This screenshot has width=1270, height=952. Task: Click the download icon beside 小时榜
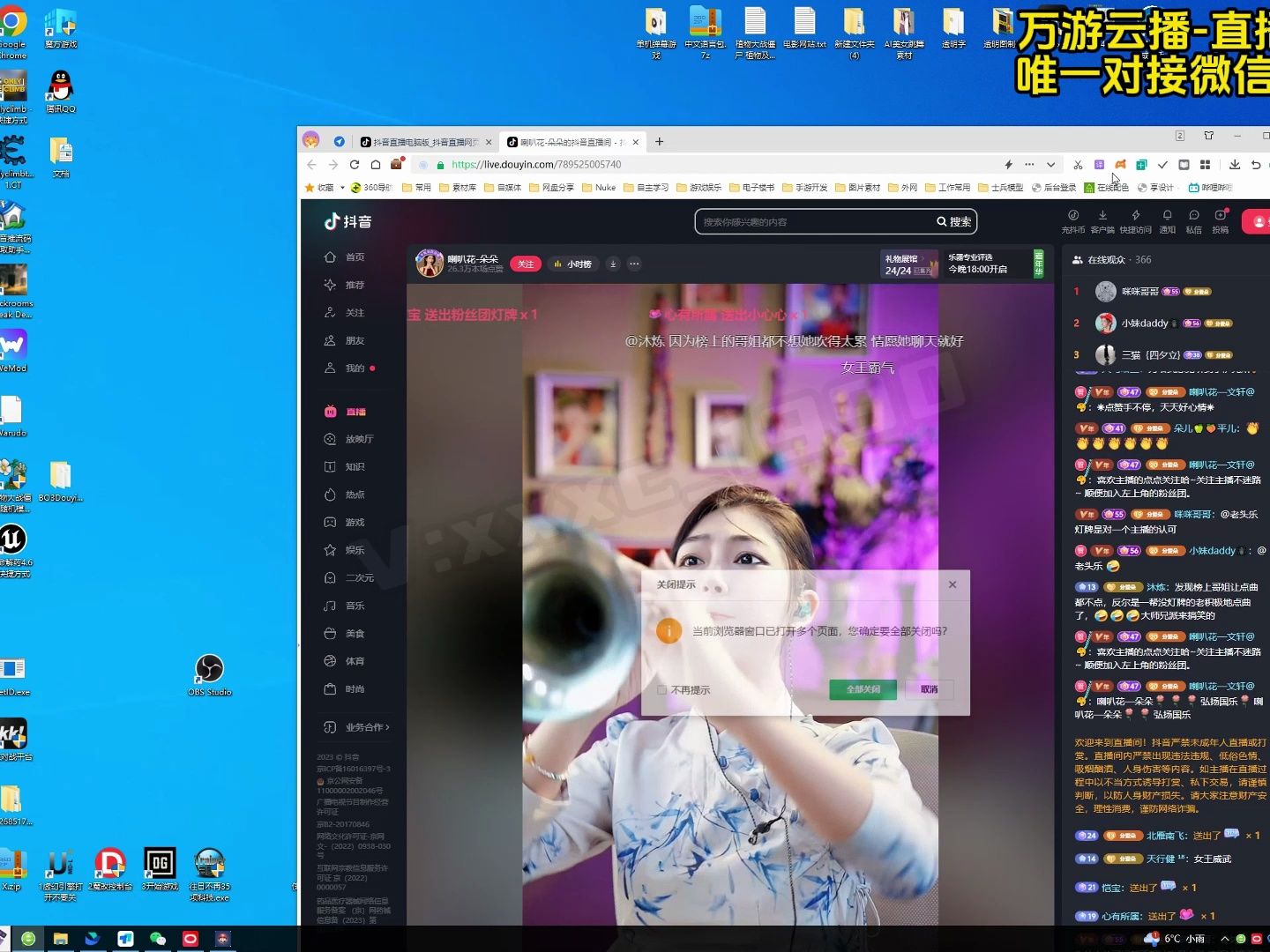pos(613,264)
